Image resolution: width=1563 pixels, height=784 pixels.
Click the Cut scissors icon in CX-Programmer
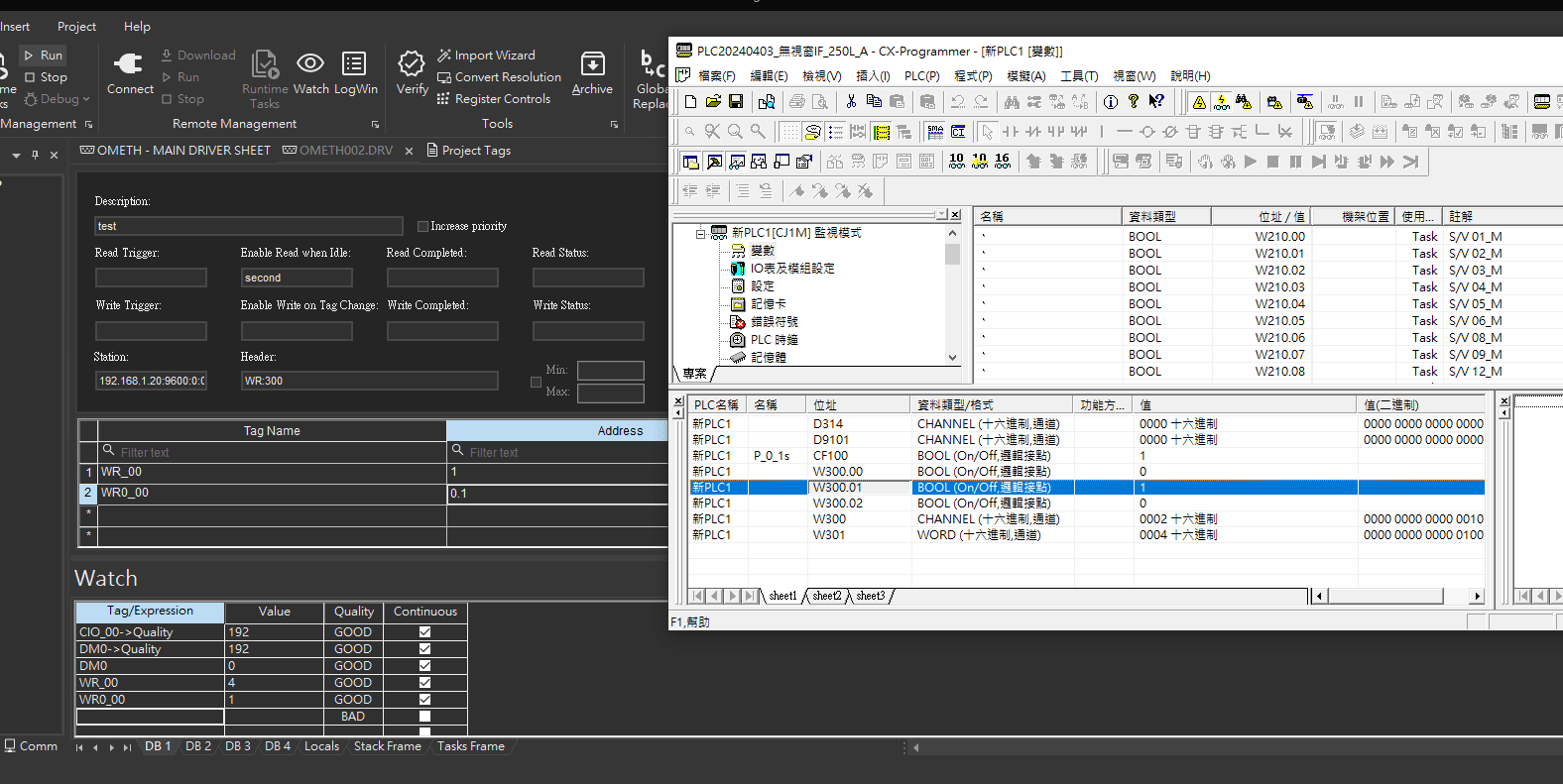pos(851,101)
